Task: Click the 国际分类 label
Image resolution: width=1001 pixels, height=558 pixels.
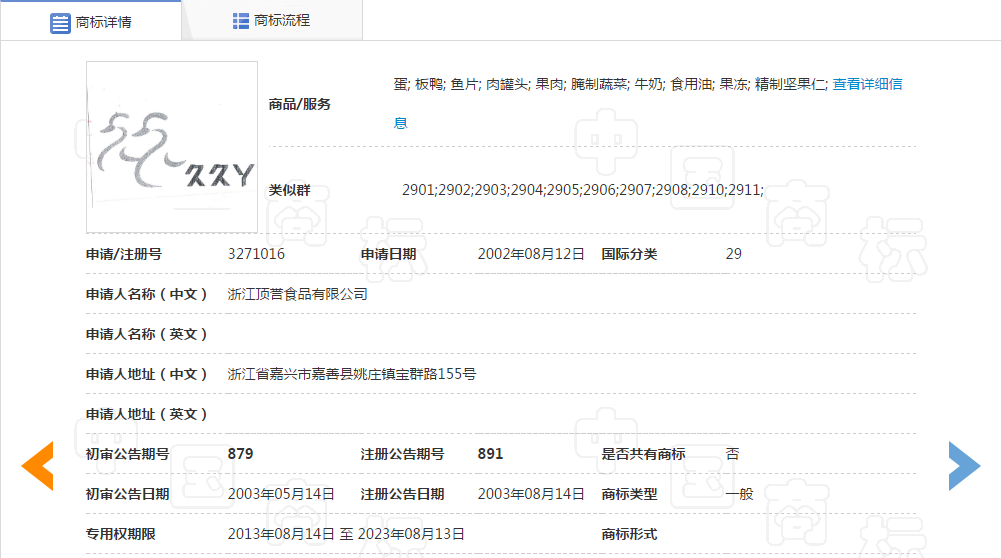Action: (629, 254)
